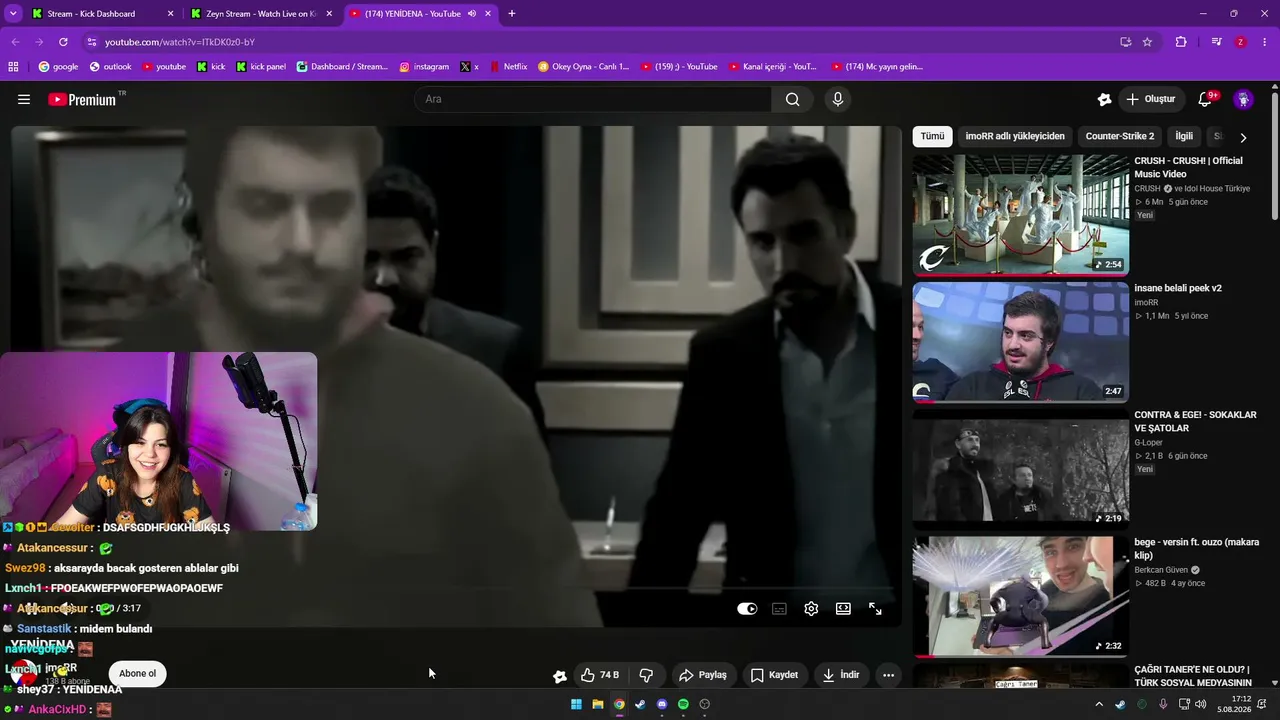Open the Chrome profile Z avatar
1280x720 pixels.
click(1240, 42)
